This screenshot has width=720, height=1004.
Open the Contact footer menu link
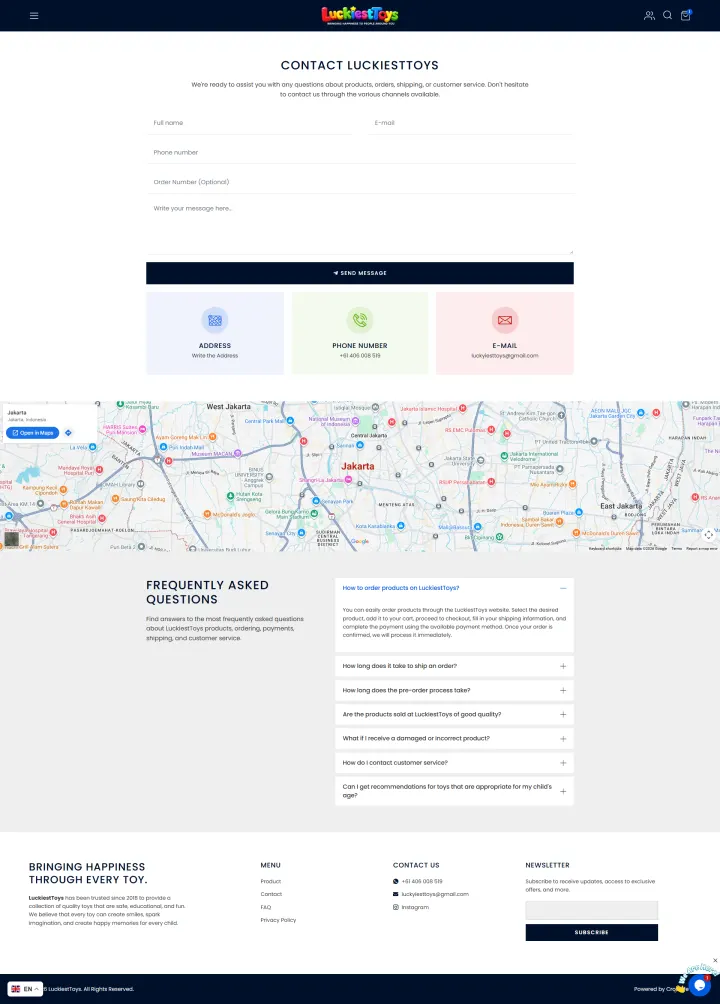pyautogui.click(x=271, y=895)
